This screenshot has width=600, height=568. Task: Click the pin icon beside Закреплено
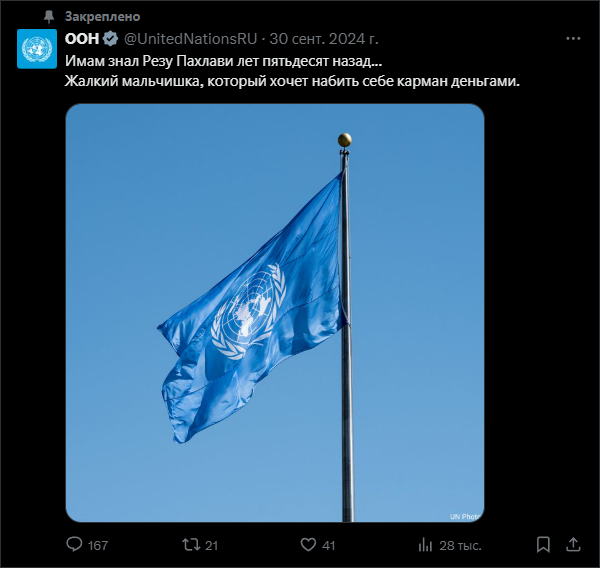49,16
